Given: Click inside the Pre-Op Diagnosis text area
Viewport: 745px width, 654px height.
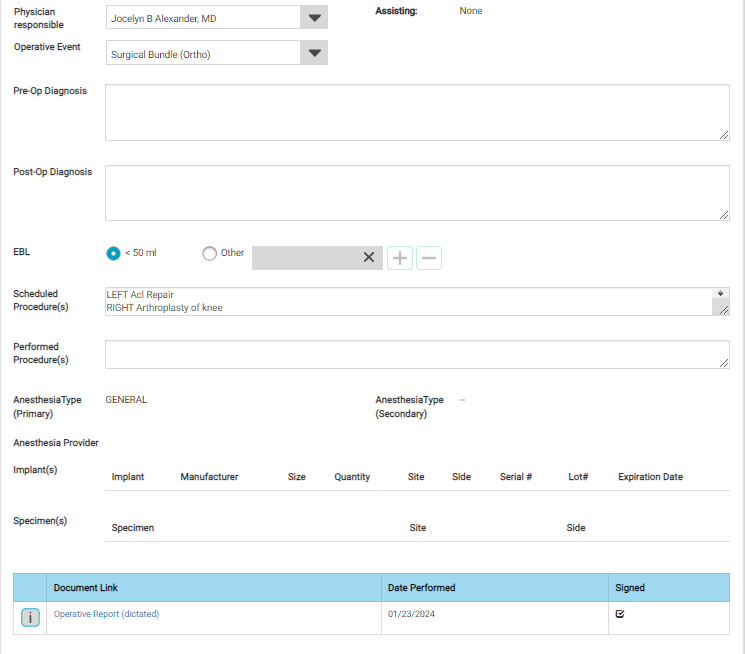Looking at the screenshot, I should 416,112.
